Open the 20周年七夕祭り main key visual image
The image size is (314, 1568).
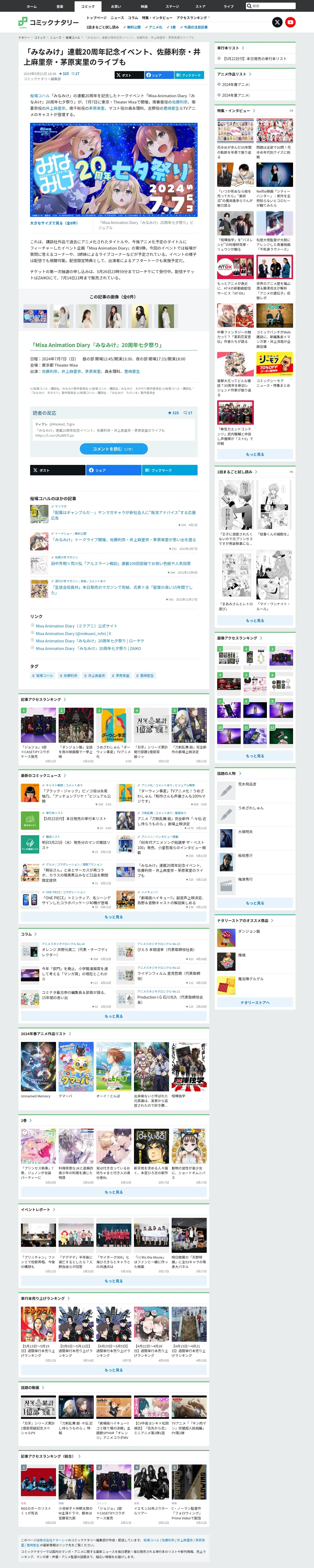tap(113, 170)
